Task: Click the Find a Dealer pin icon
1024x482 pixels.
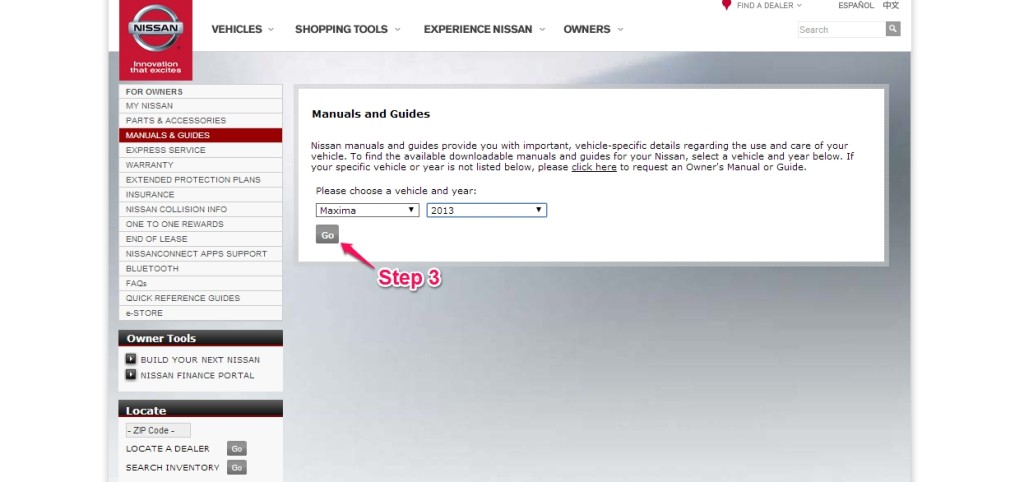Action: (726, 5)
